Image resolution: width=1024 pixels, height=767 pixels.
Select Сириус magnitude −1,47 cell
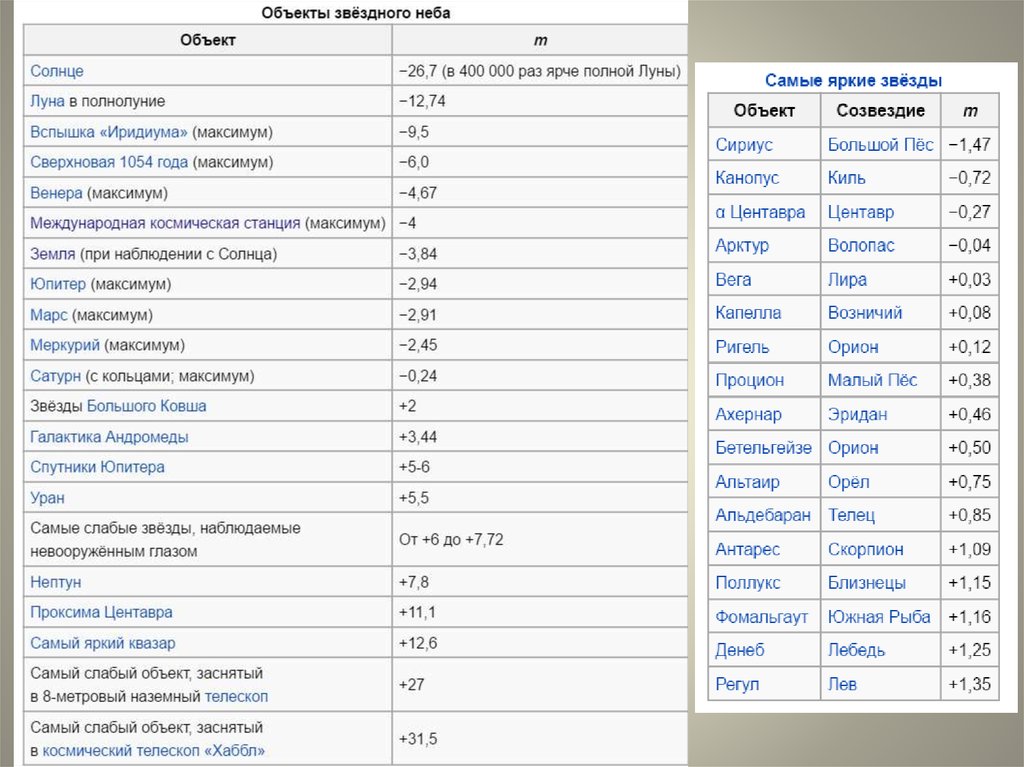click(969, 144)
